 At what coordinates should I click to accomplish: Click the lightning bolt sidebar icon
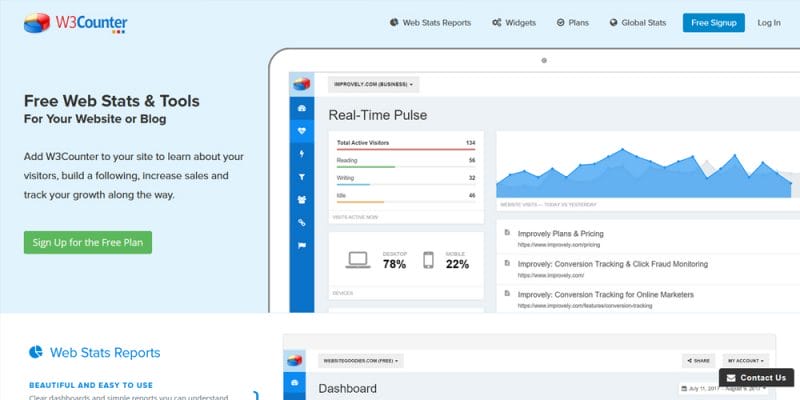[302, 154]
